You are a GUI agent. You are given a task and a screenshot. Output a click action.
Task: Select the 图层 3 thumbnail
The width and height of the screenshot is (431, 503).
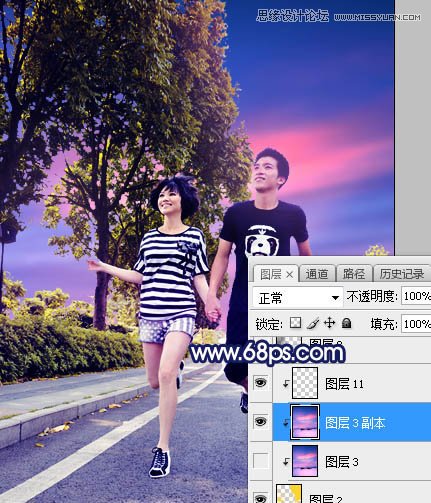pyautogui.click(x=305, y=461)
